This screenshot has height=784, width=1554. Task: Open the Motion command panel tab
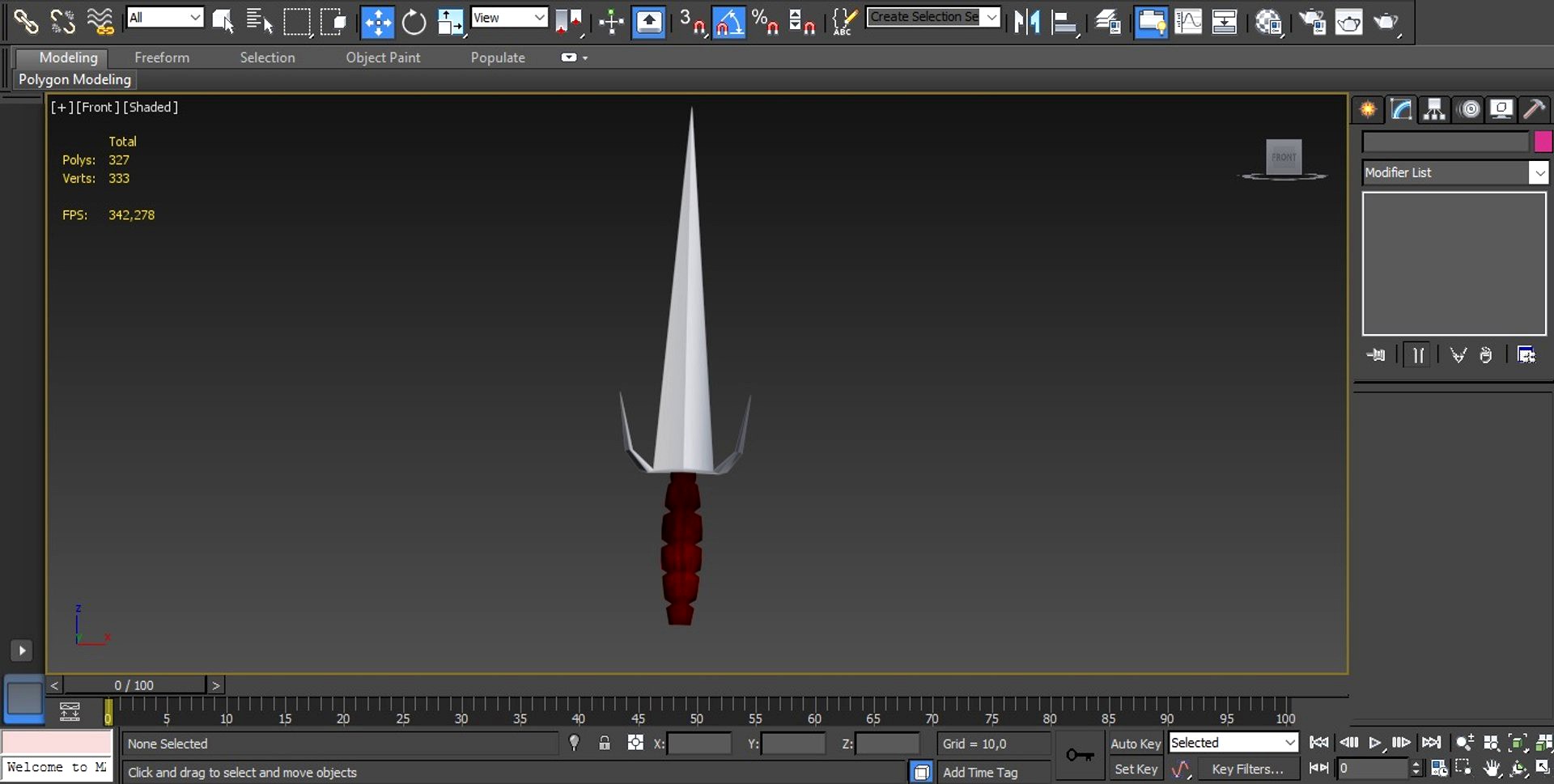(1468, 109)
